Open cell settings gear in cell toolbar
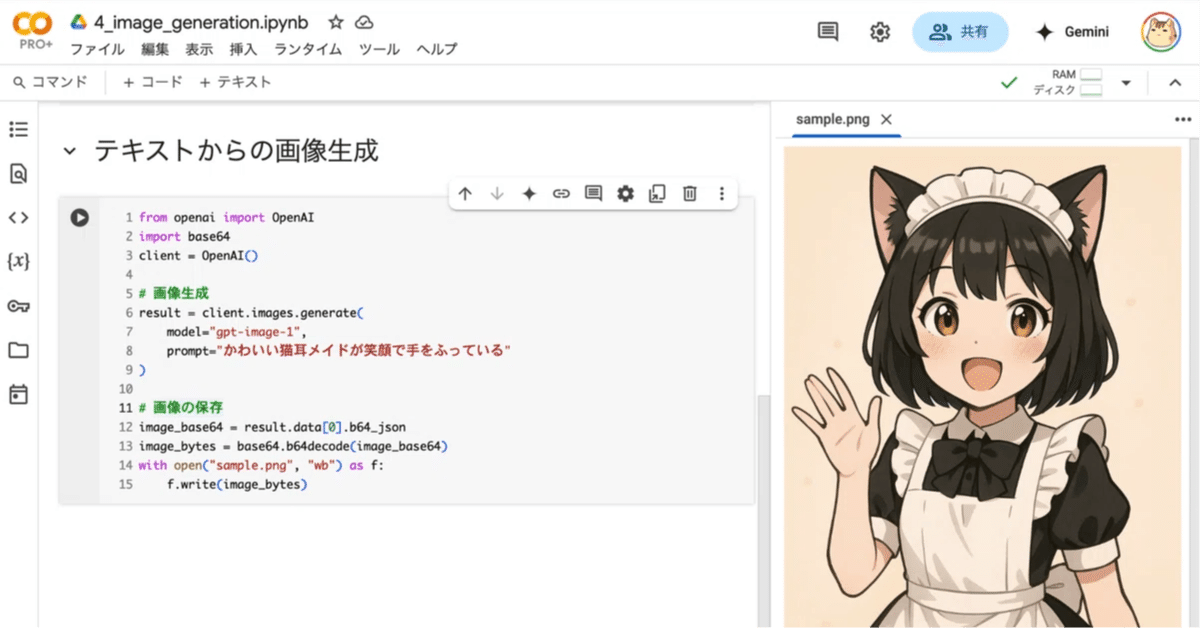Image resolution: width=1200 pixels, height=628 pixels. coord(625,194)
